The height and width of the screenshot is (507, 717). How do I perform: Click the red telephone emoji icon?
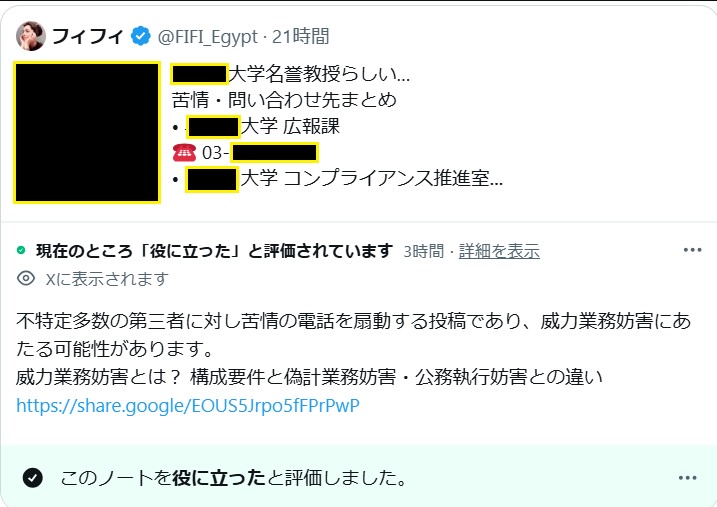(184, 153)
